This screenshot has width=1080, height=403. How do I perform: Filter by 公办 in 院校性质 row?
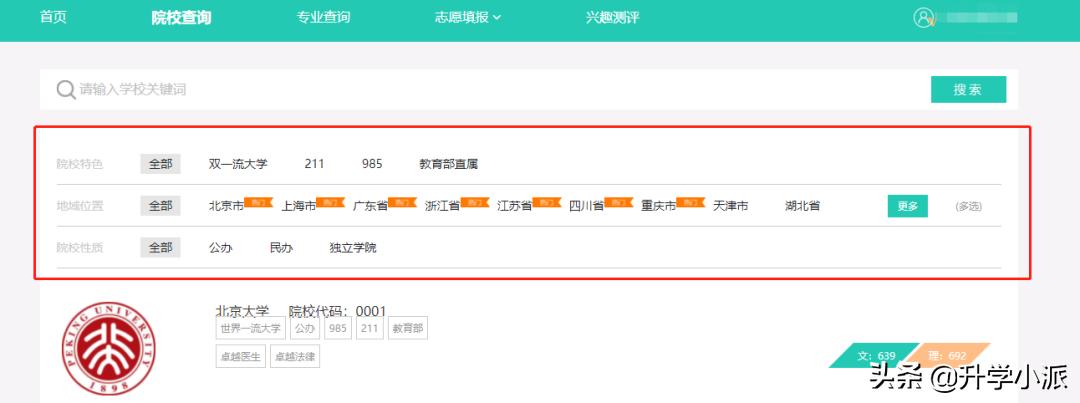(220, 247)
